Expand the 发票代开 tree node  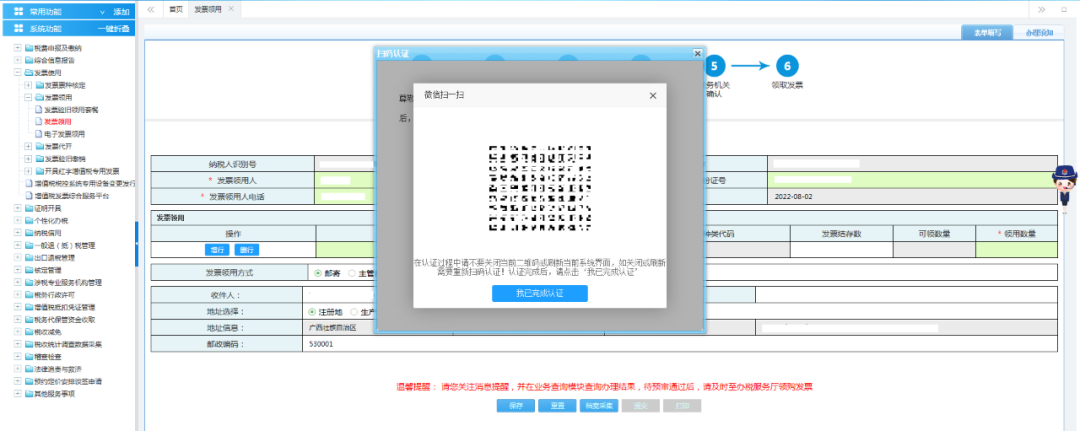coord(28,147)
